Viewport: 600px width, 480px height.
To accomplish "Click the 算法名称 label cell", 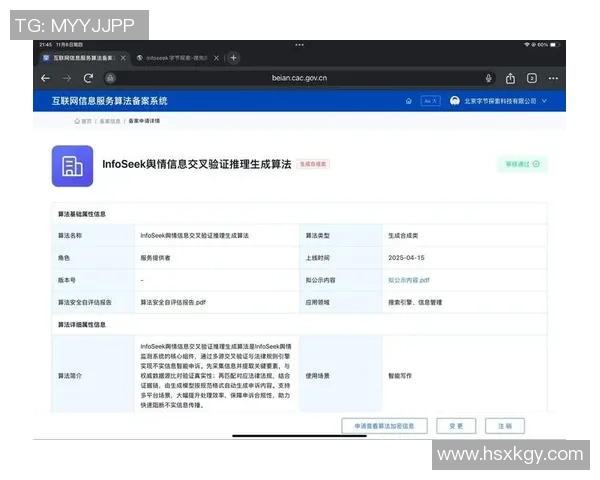I will (93, 236).
